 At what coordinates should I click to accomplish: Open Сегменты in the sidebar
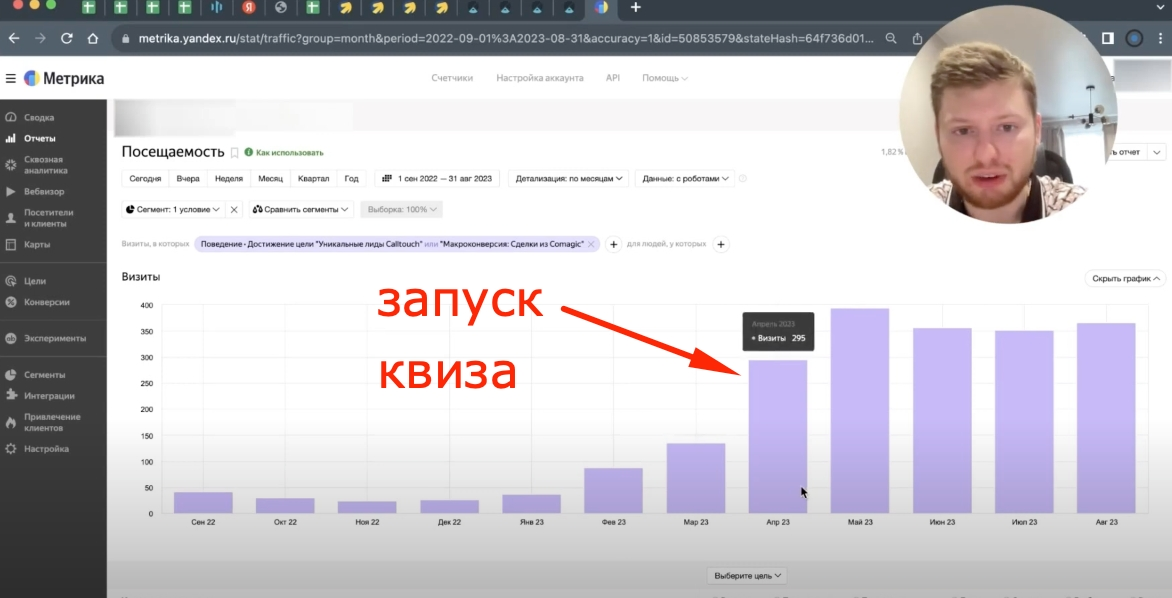point(44,374)
